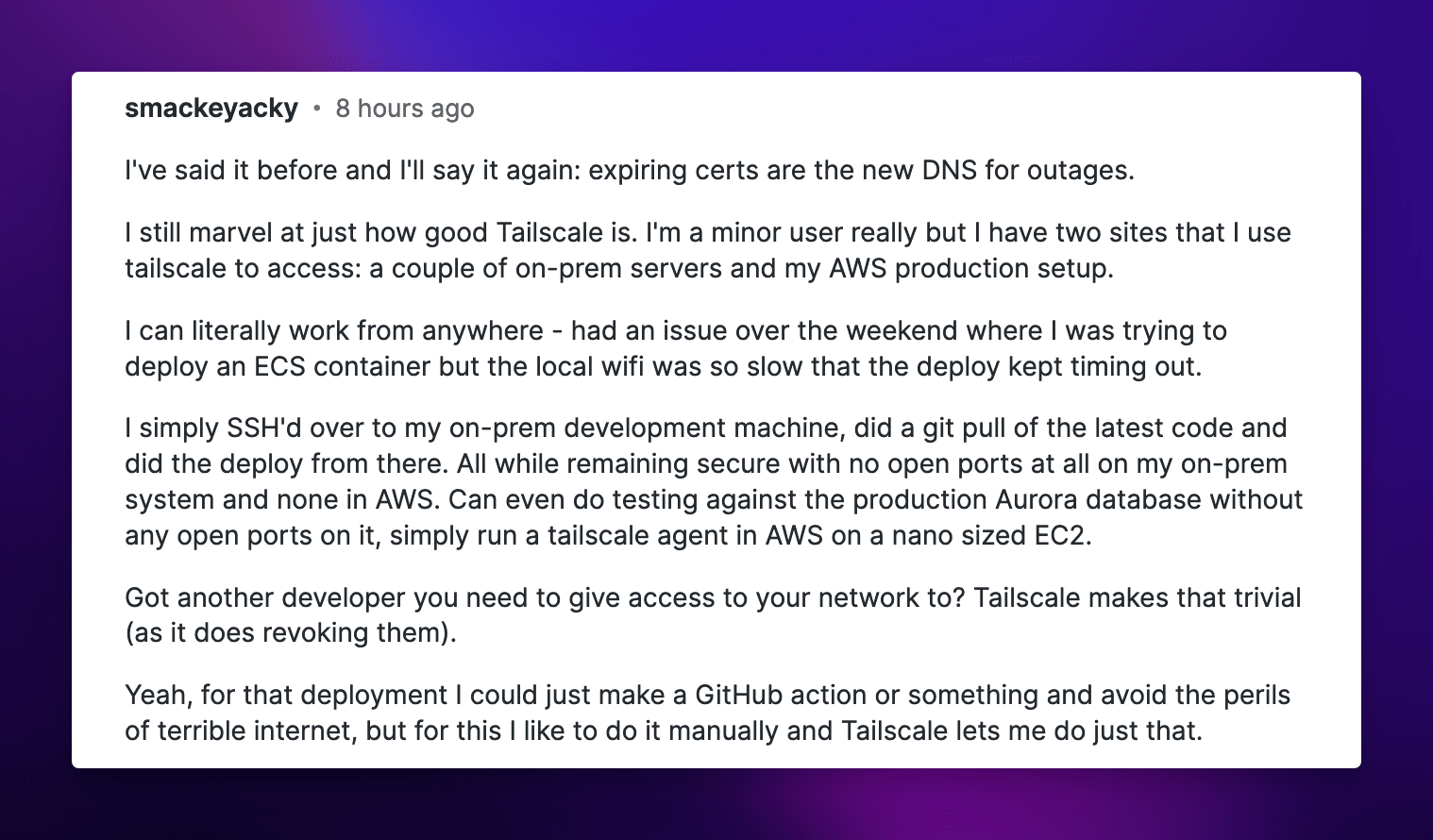Click the username smackeyacky
This screenshot has width=1433, height=840.
pos(211,109)
